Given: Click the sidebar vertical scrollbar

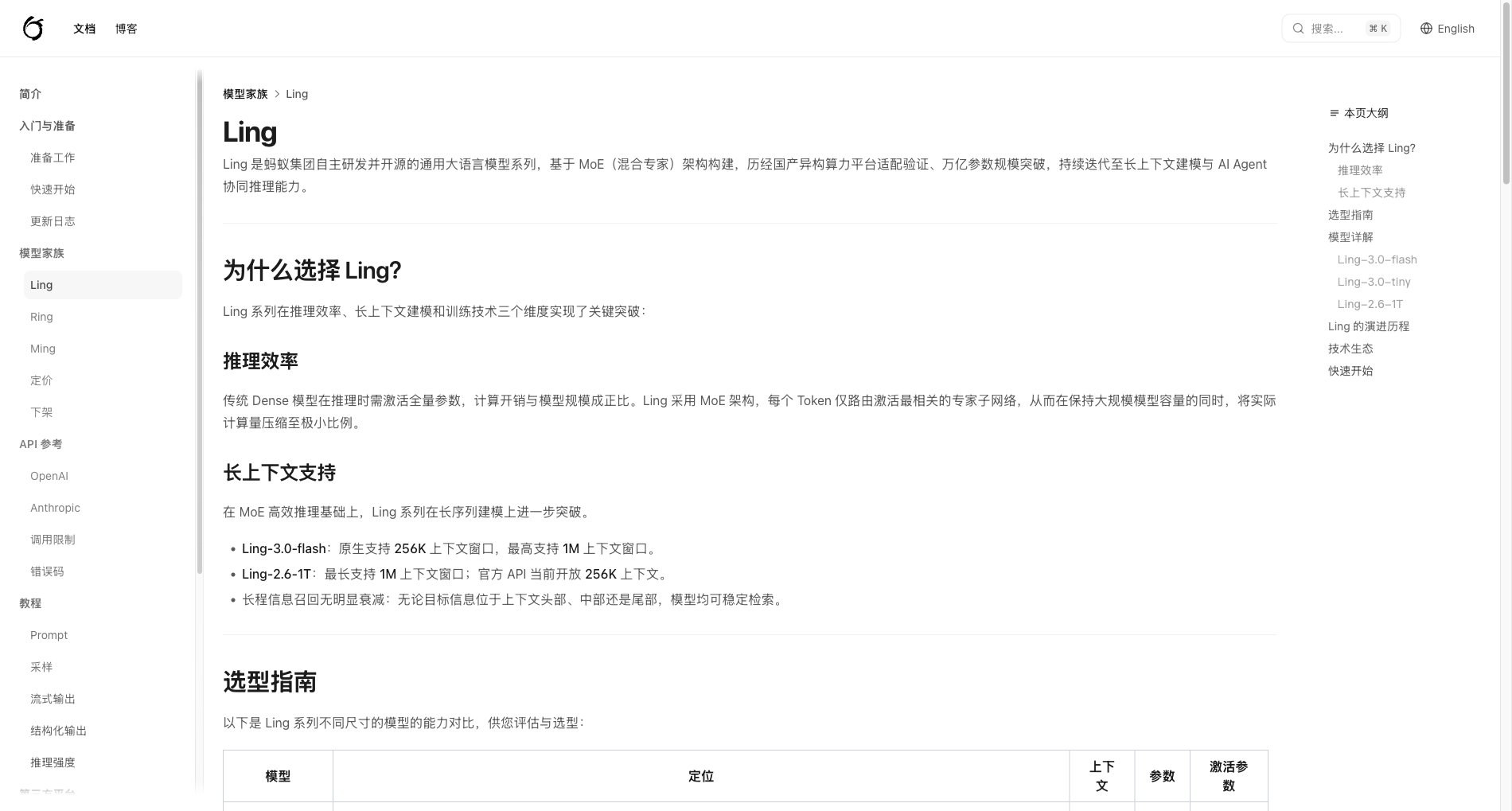Looking at the screenshot, I should 199,322.
